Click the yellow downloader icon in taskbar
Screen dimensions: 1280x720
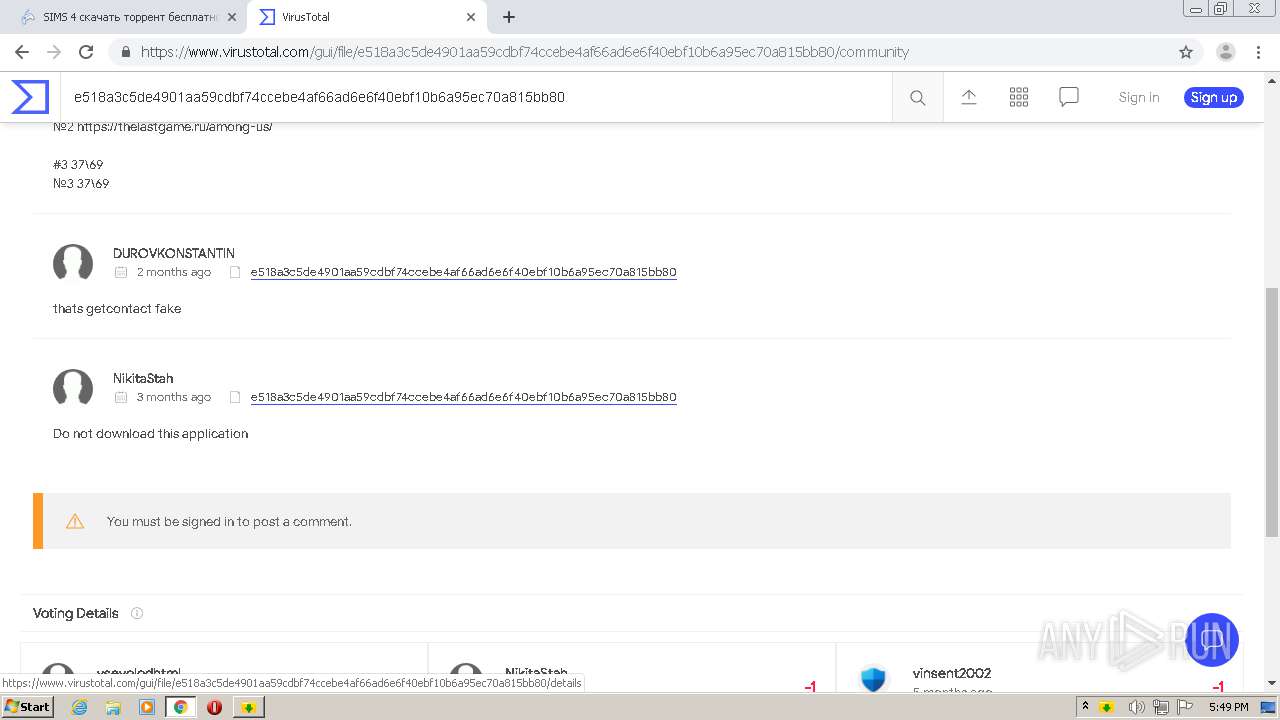[248, 707]
